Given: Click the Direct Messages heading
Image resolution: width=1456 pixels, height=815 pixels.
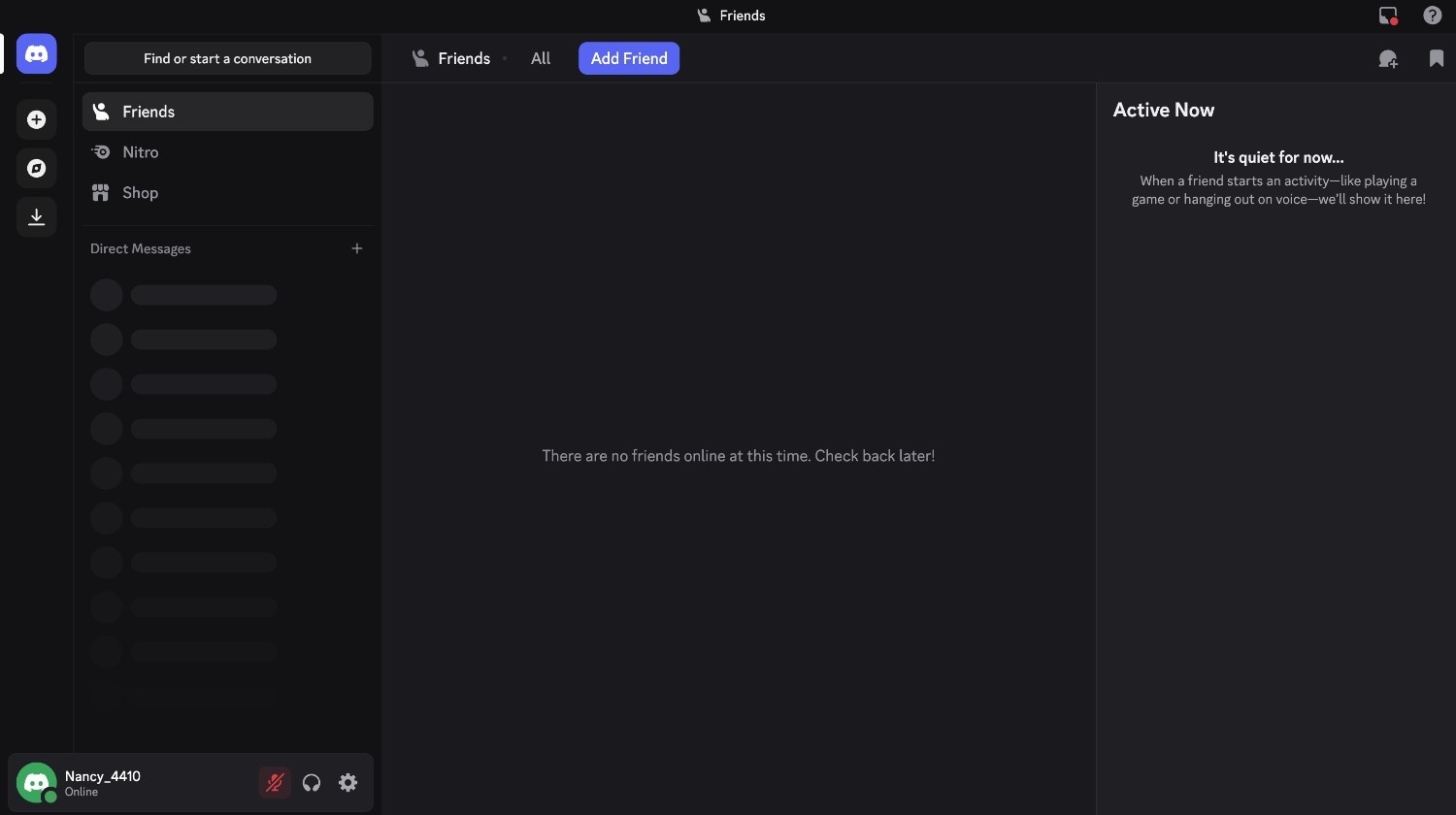Looking at the screenshot, I should 141,248.
